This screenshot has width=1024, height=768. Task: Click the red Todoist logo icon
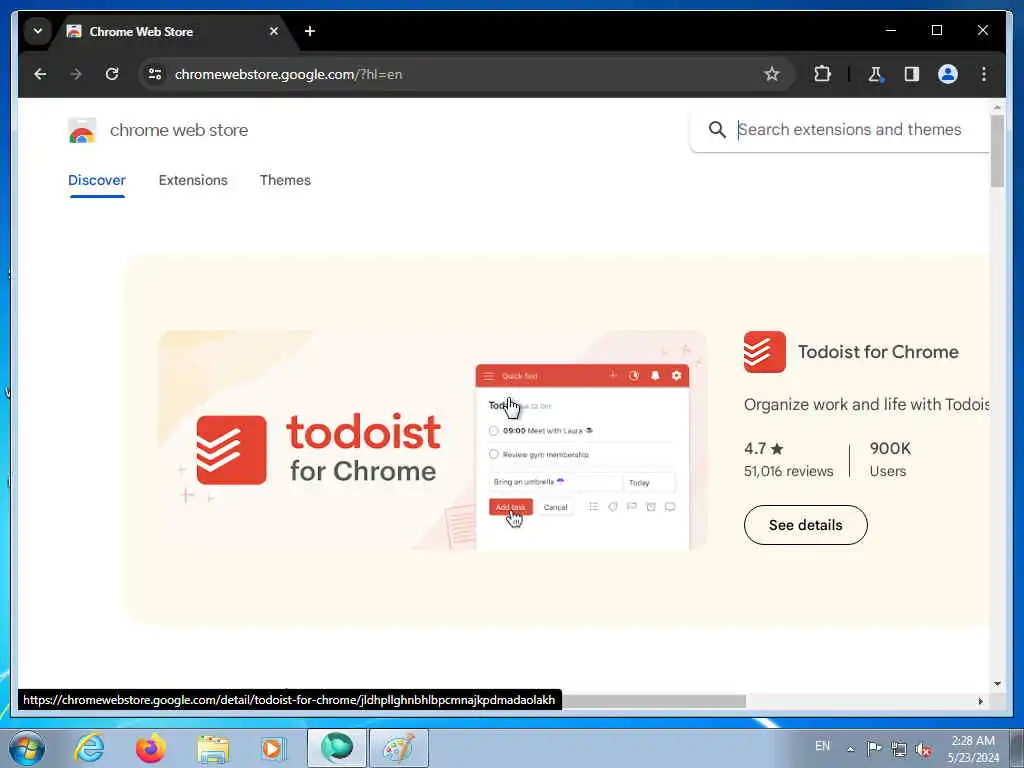(765, 352)
